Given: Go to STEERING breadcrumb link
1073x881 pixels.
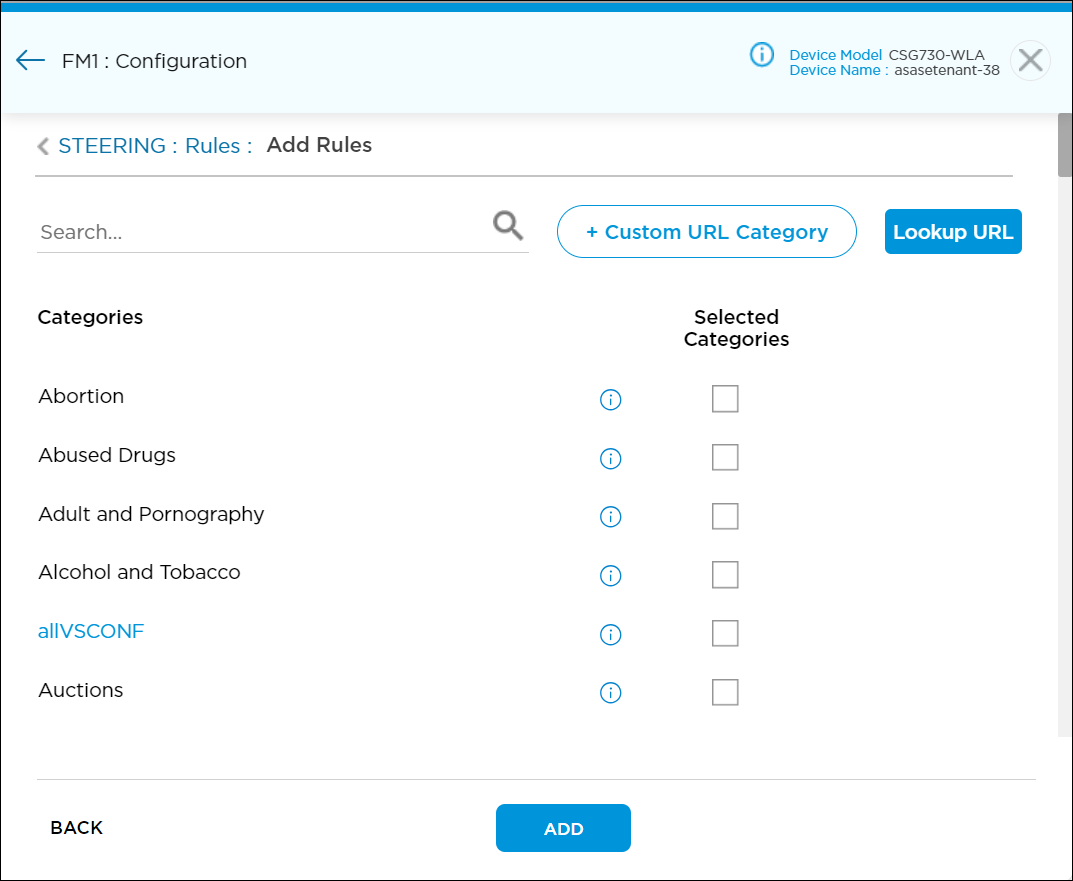Looking at the screenshot, I should click(x=112, y=146).
